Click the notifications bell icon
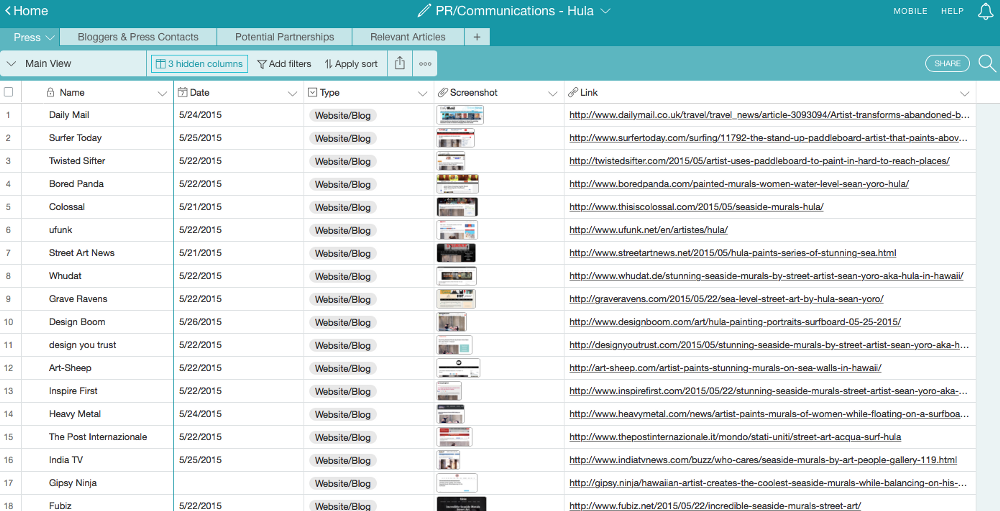1000x511 pixels. [x=986, y=11]
